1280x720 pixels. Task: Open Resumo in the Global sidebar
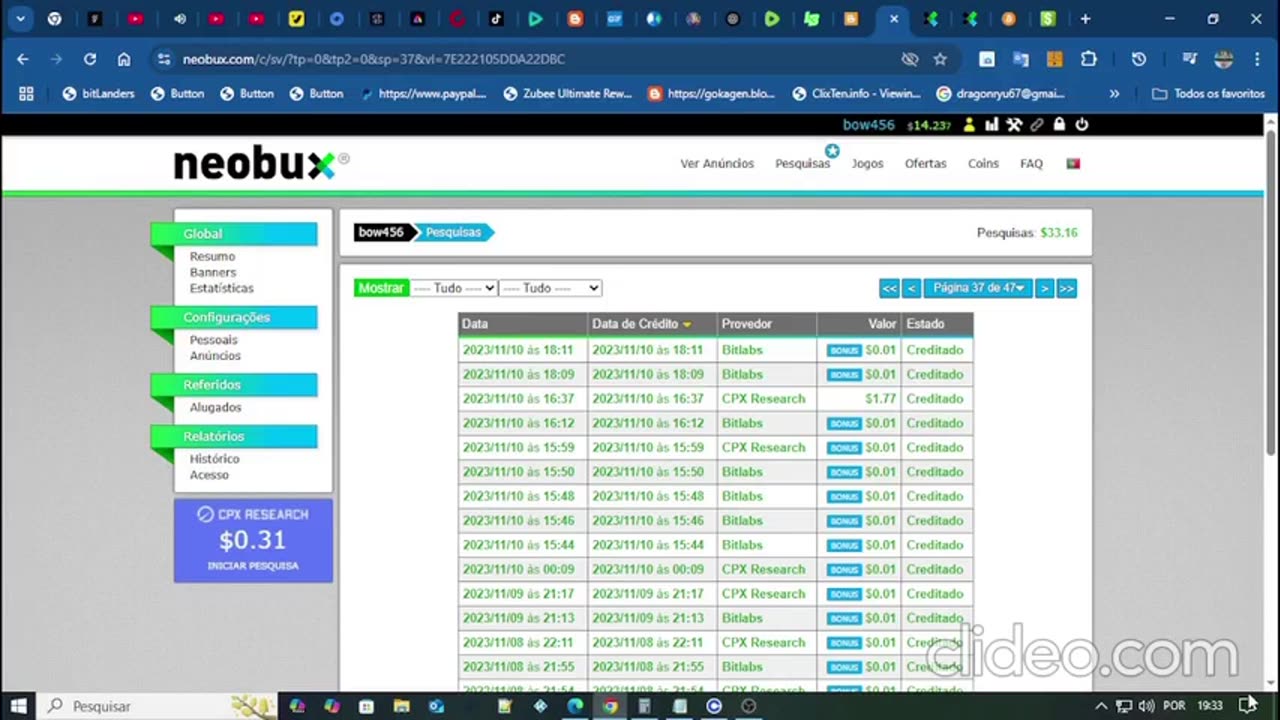click(x=212, y=257)
